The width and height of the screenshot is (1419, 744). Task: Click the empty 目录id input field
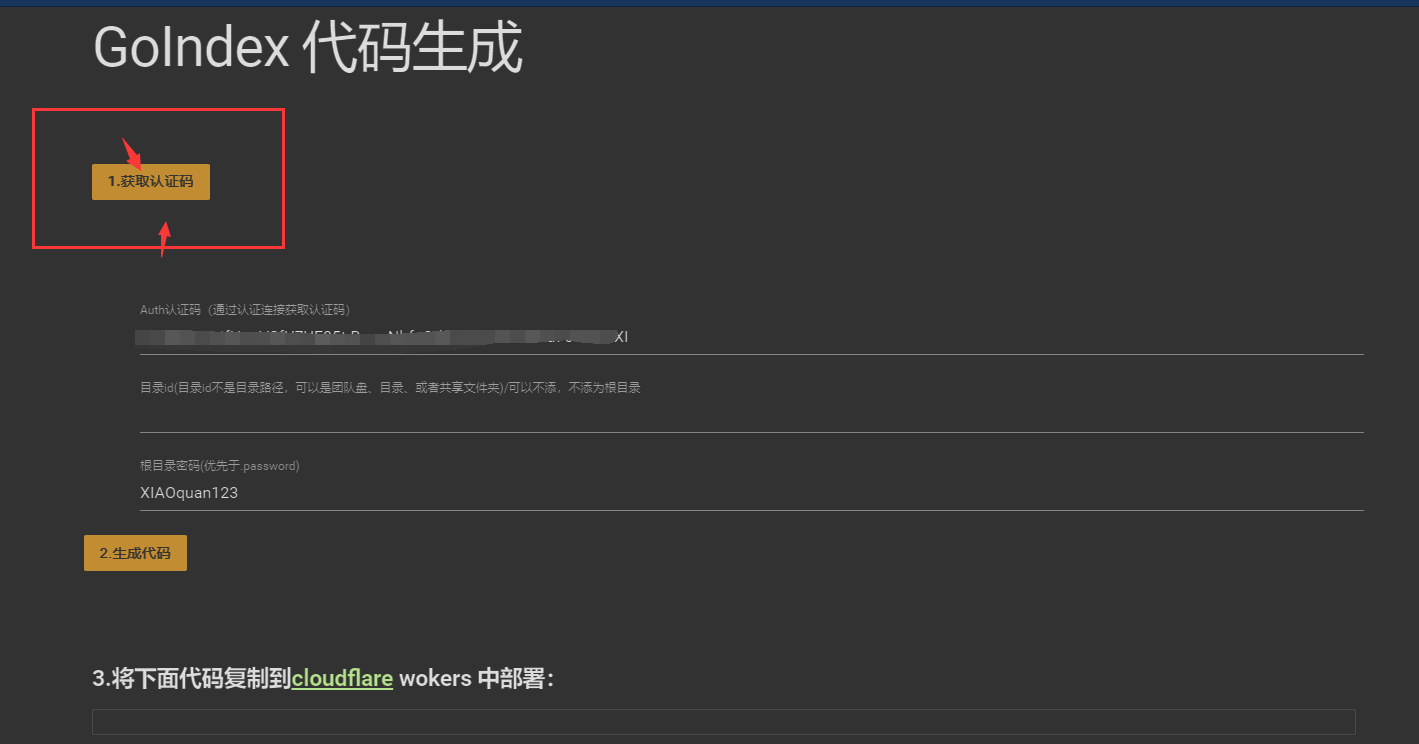point(750,416)
